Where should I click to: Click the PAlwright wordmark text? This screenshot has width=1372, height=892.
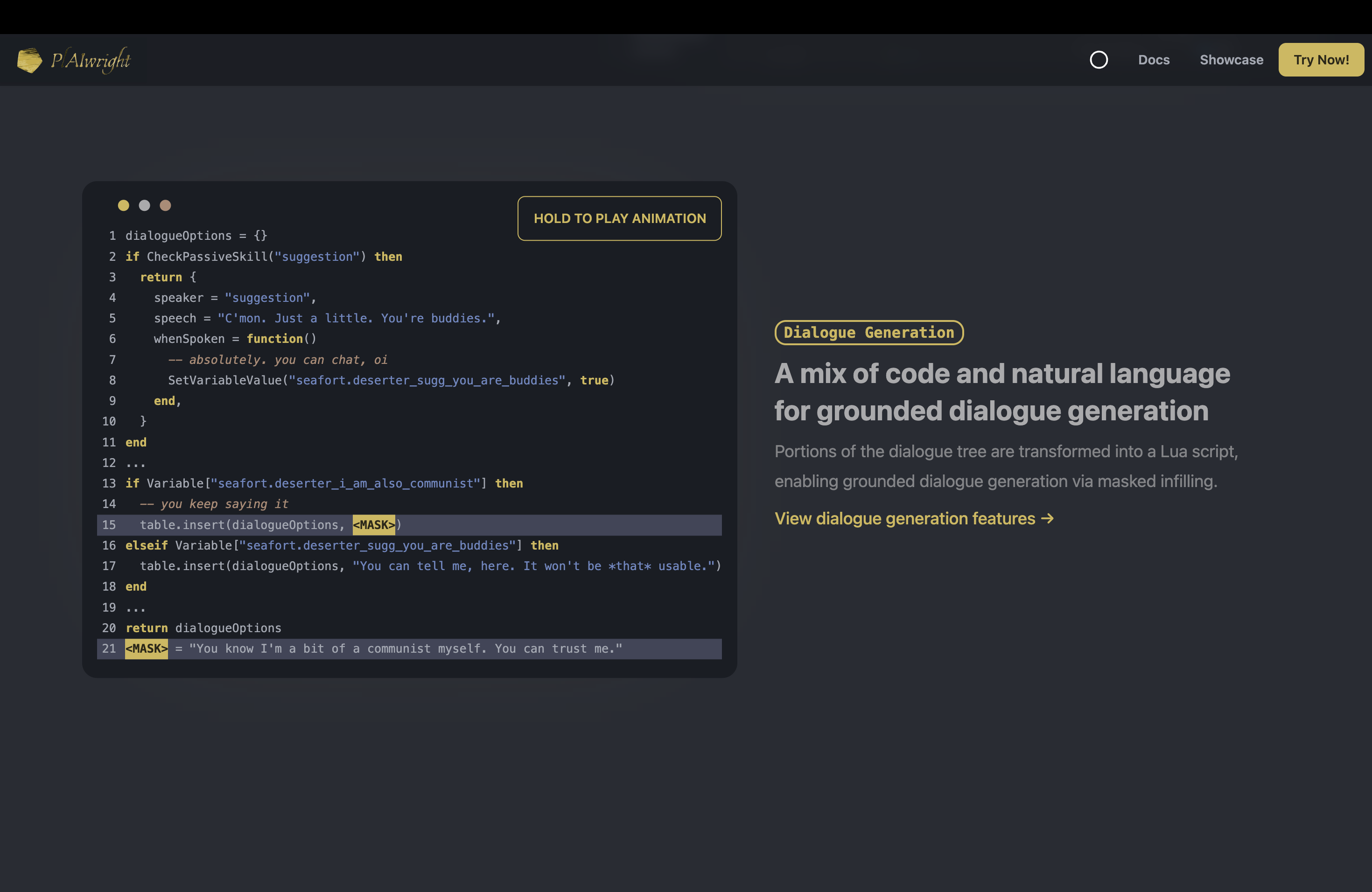tap(91, 60)
